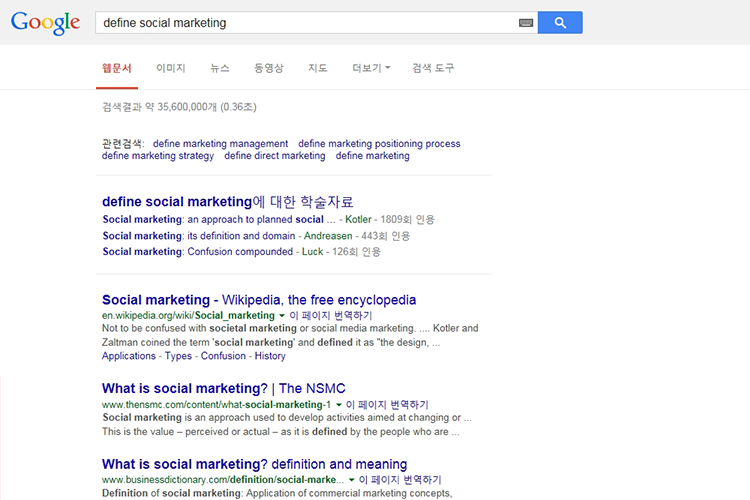Open 'Social marketing: Confusion compounded' article
The width and height of the screenshot is (750, 500).
[x=198, y=252]
